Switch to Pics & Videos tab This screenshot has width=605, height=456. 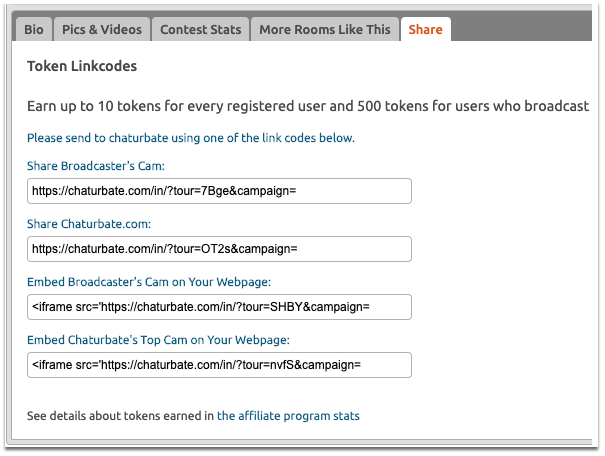point(102,29)
